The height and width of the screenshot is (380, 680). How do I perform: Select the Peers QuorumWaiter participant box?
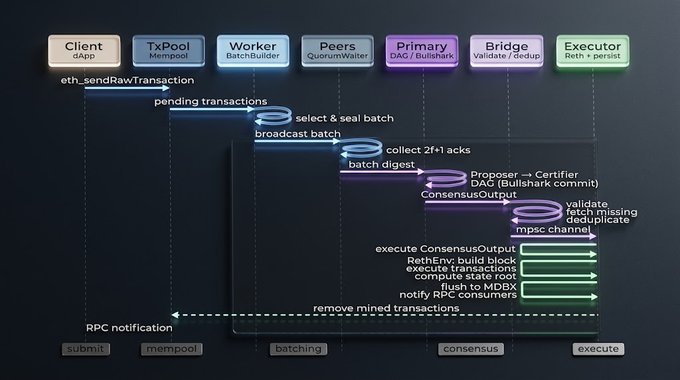pyautogui.click(x=337, y=51)
